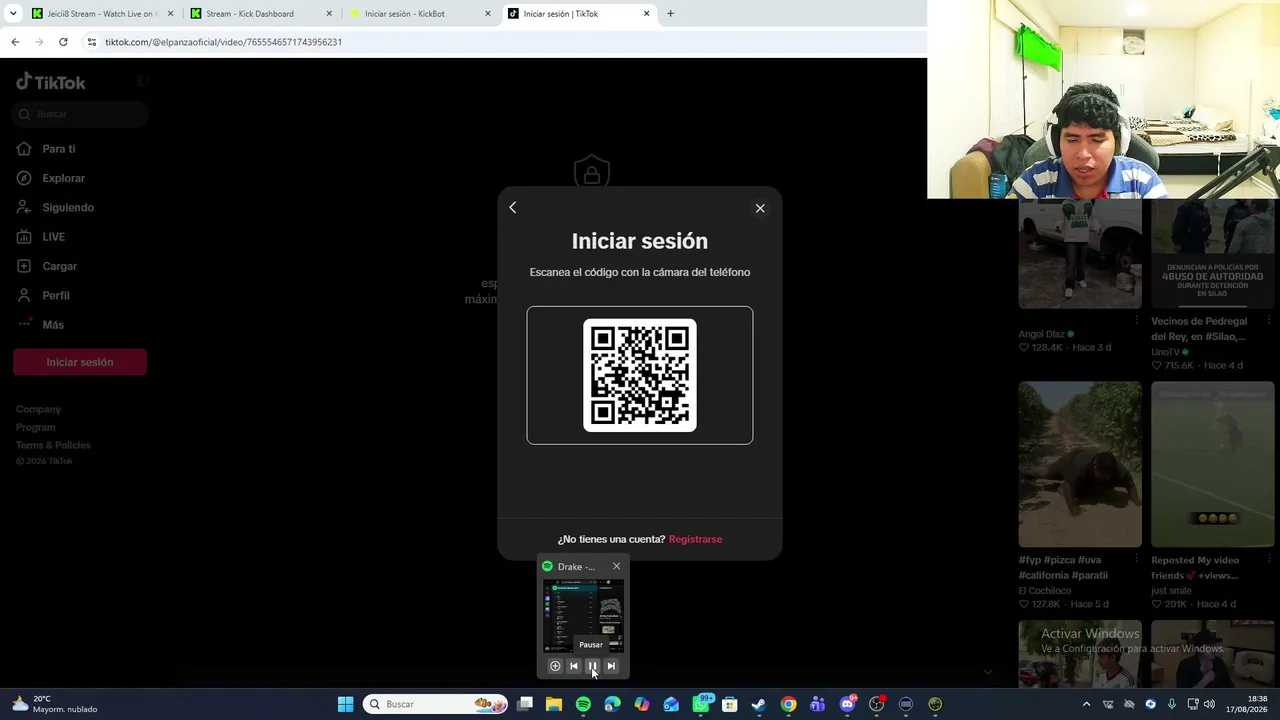Image resolution: width=1280 pixels, height=720 pixels.
Task: Open LIVE in the sidebar
Action: tap(41, 237)
